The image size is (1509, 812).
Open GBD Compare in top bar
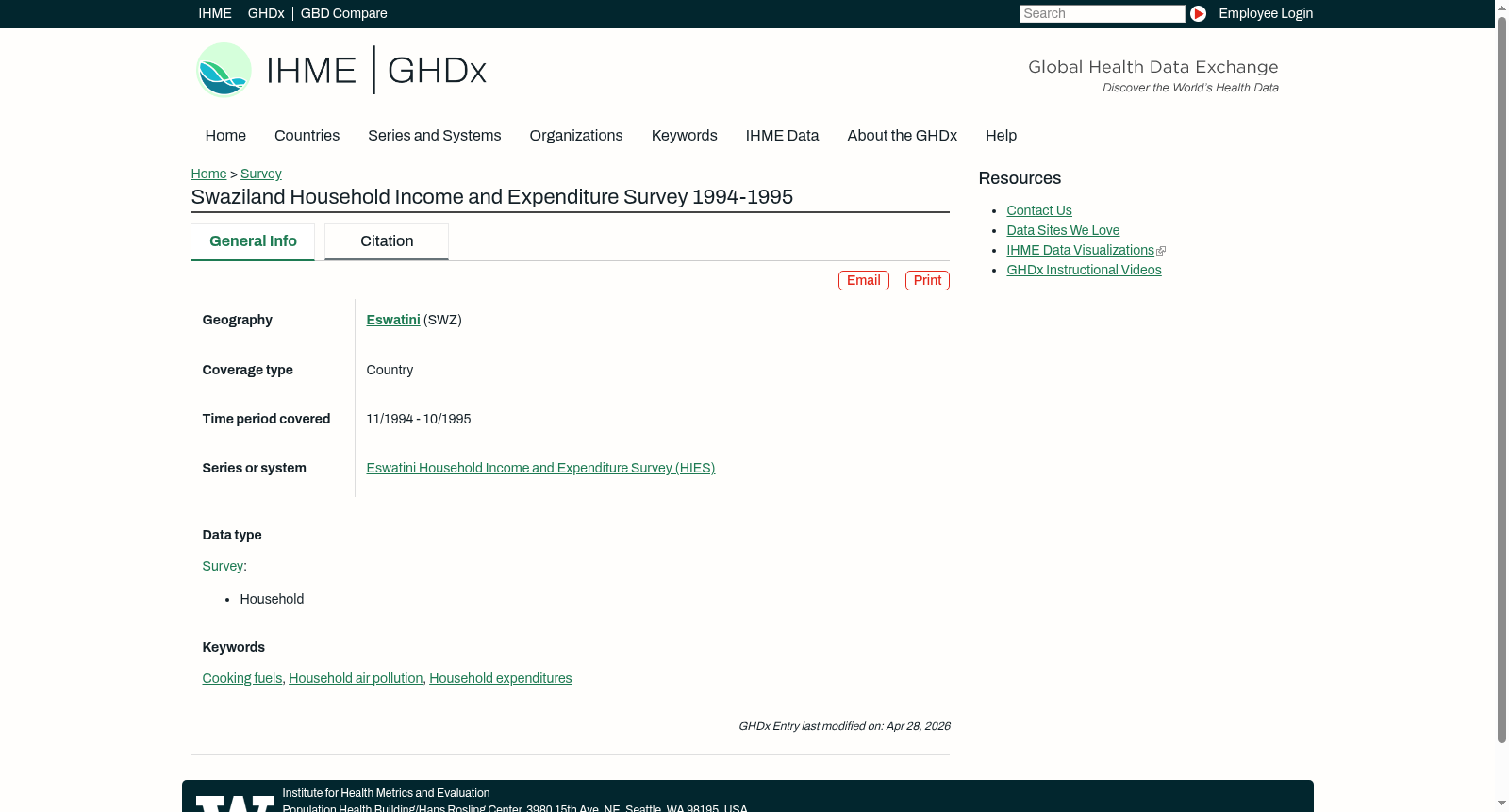(x=344, y=13)
